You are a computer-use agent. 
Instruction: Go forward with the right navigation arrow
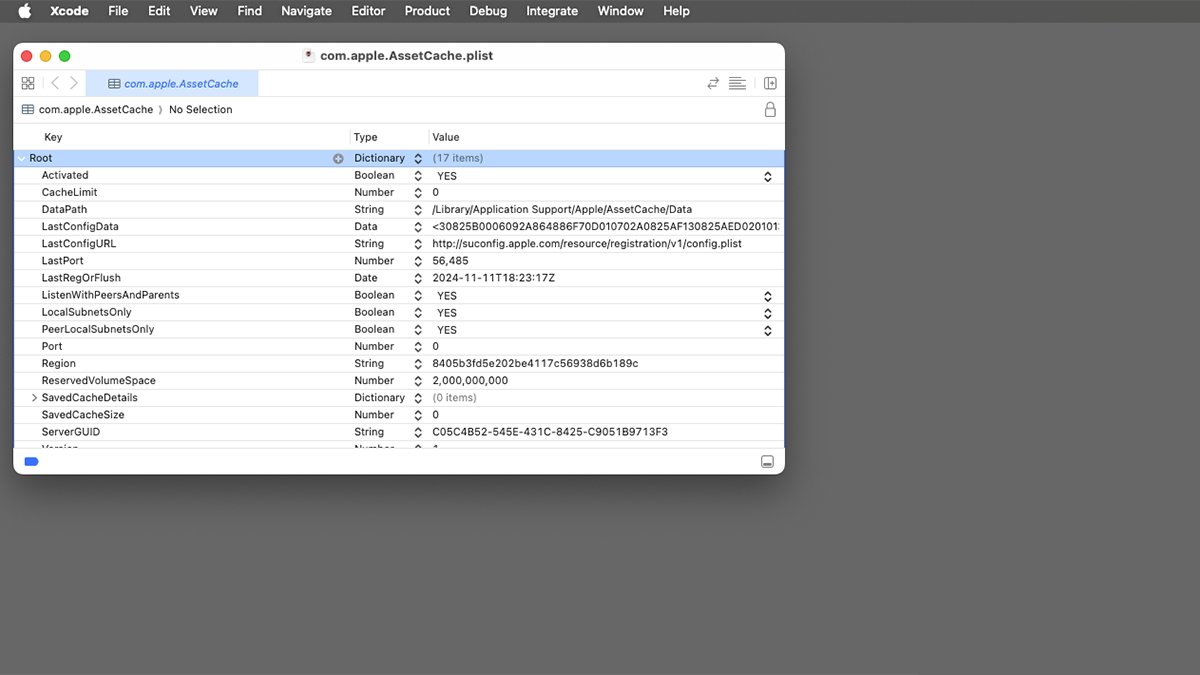click(x=73, y=83)
